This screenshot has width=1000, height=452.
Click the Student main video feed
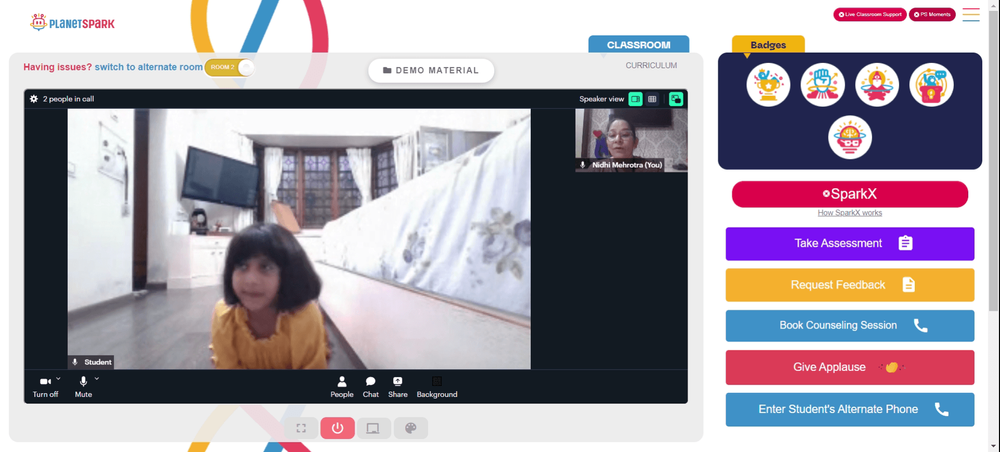299,239
